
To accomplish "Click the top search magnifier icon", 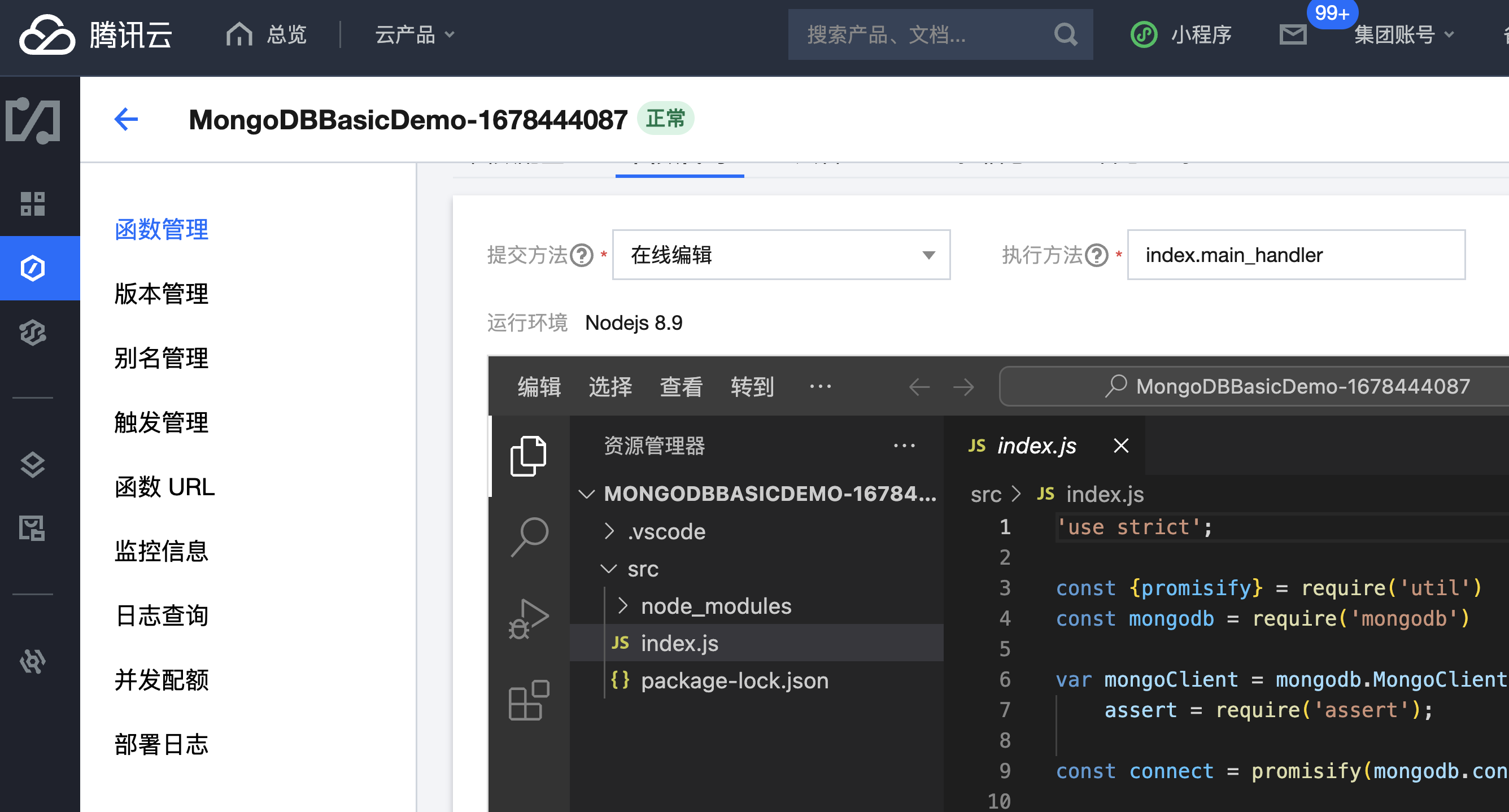I will click(x=1065, y=34).
